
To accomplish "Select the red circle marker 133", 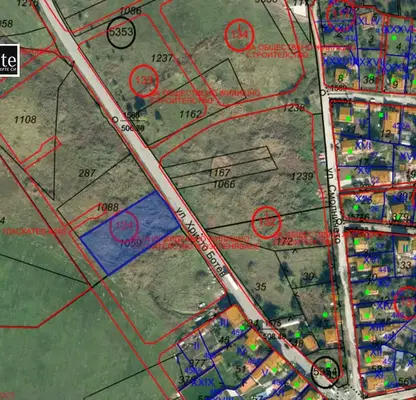I will [x=143, y=81].
